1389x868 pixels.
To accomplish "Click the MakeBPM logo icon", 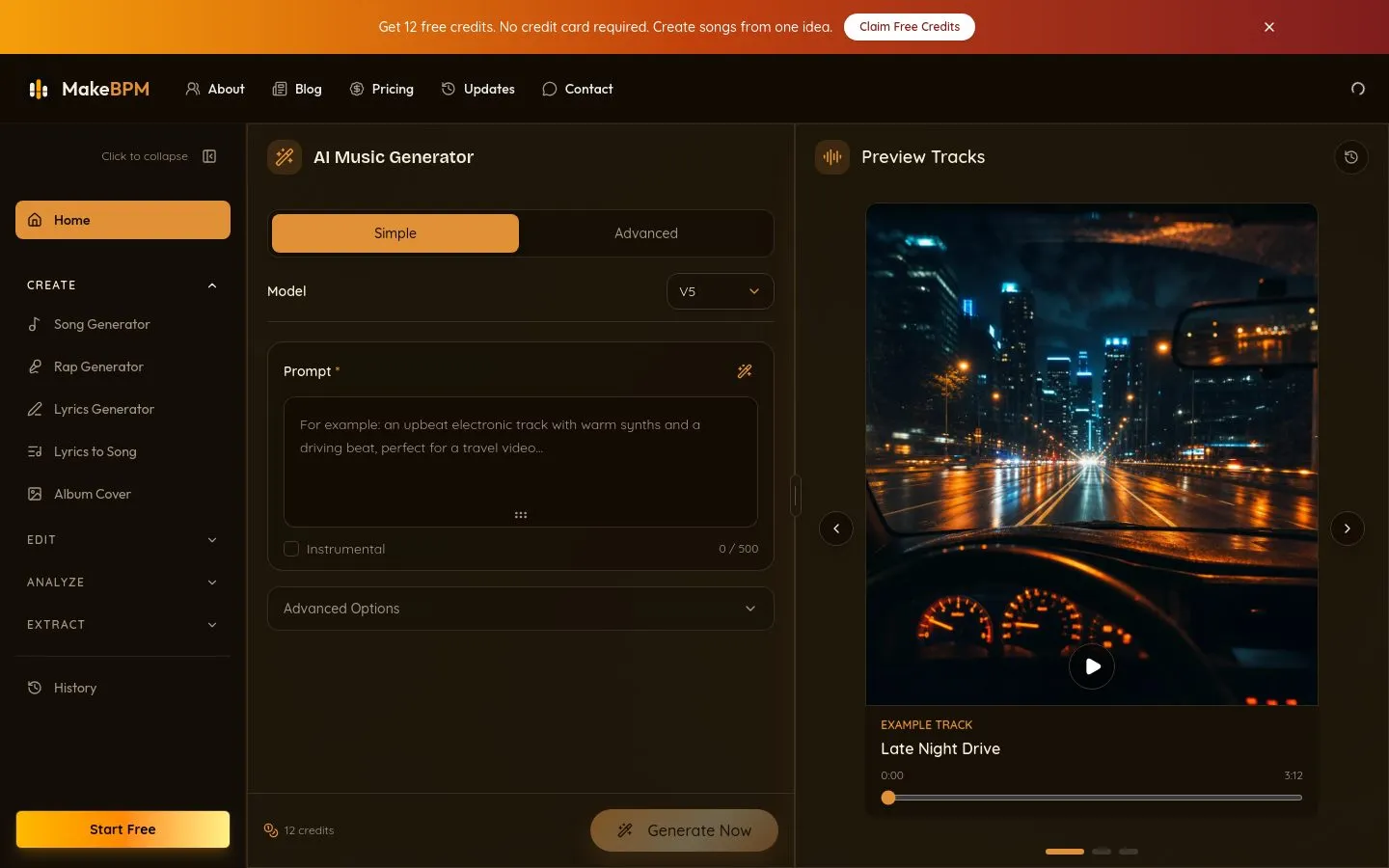I will point(39,89).
